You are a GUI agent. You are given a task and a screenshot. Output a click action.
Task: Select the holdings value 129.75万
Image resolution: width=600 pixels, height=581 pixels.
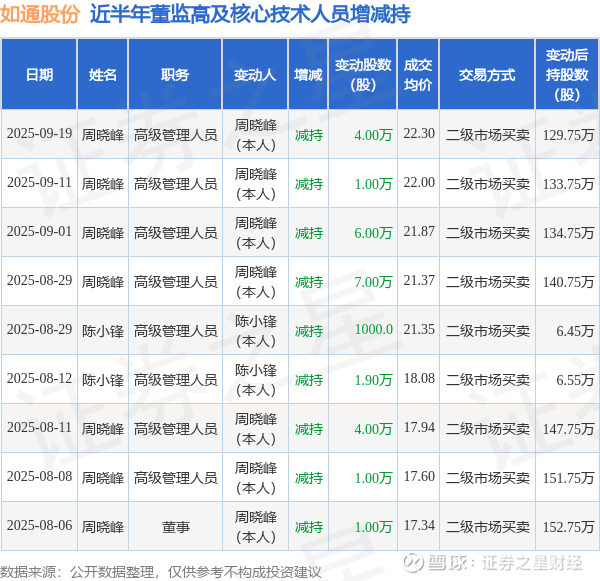point(568,135)
